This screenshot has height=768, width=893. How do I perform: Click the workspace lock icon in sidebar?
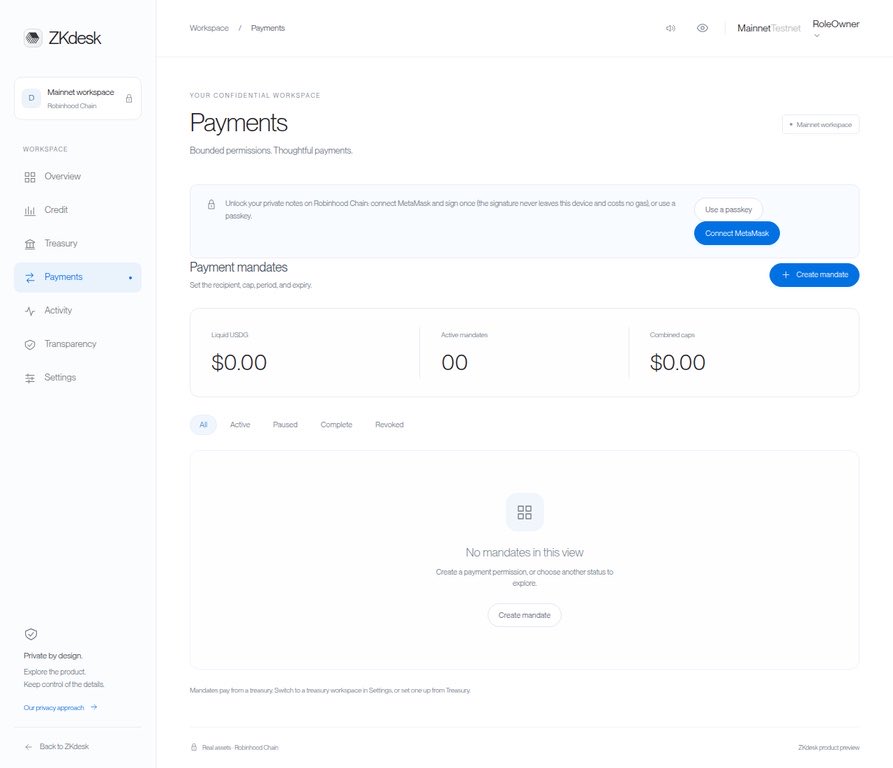click(x=129, y=98)
